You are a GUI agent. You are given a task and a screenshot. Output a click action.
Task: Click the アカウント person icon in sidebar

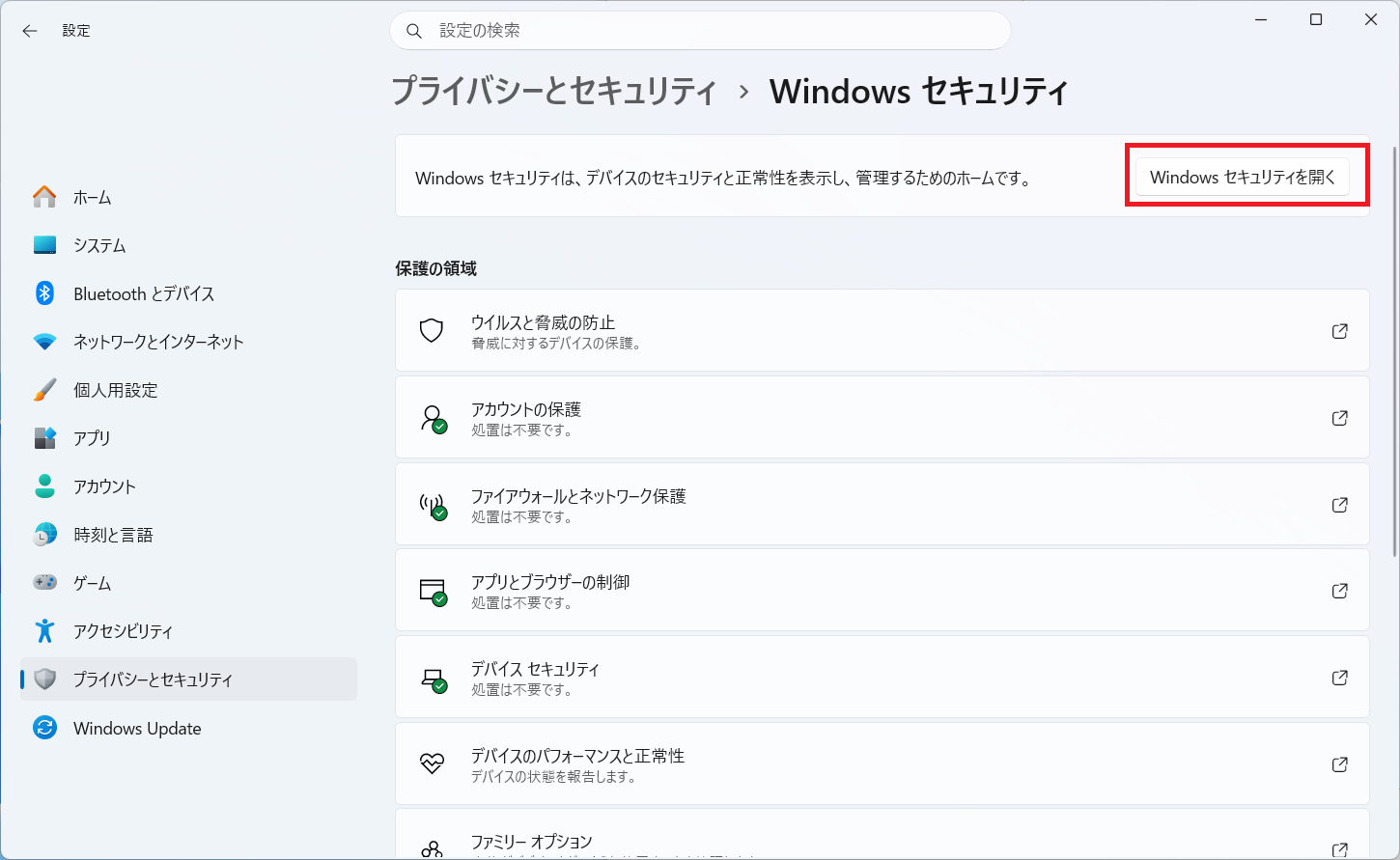44,486
